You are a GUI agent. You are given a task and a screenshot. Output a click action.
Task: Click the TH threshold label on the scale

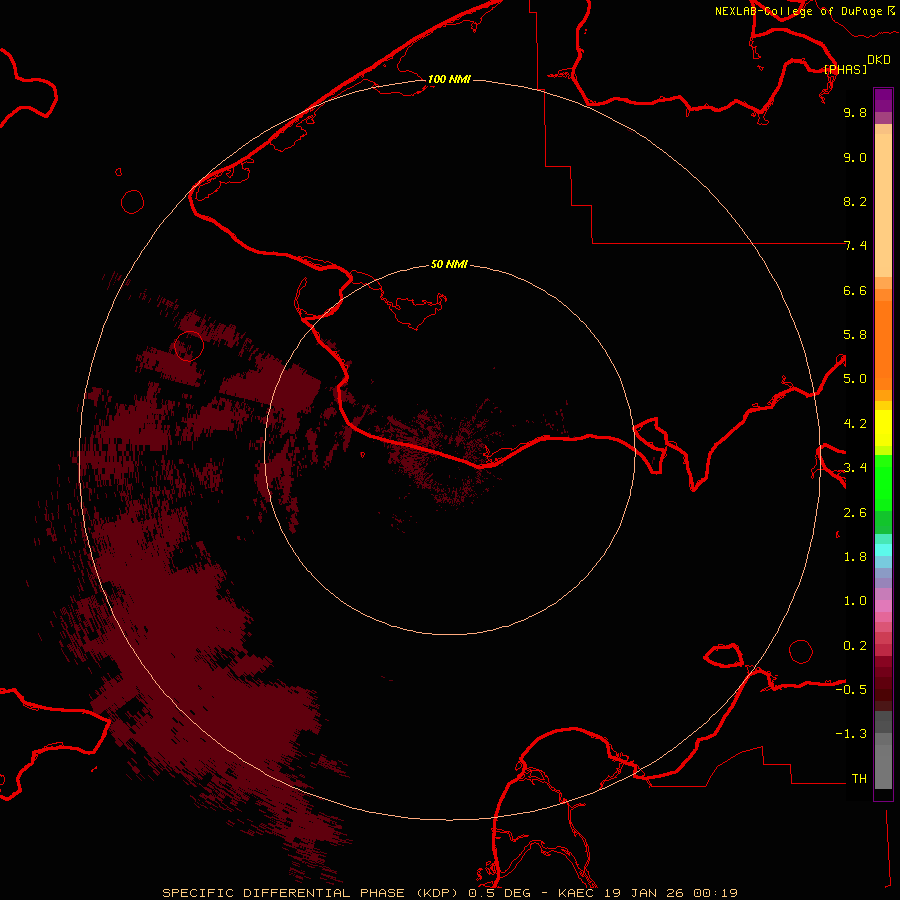click(x=859, y=779)
